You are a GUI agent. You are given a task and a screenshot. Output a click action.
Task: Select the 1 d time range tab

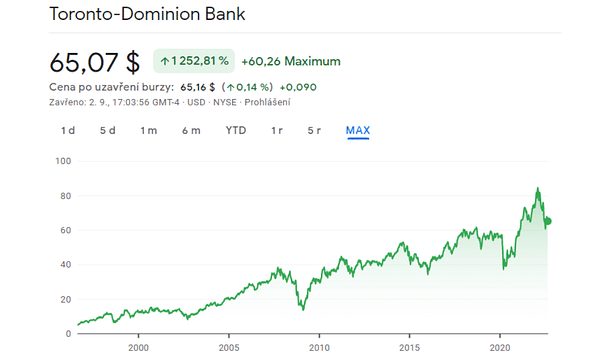click(x=68, y=131)
